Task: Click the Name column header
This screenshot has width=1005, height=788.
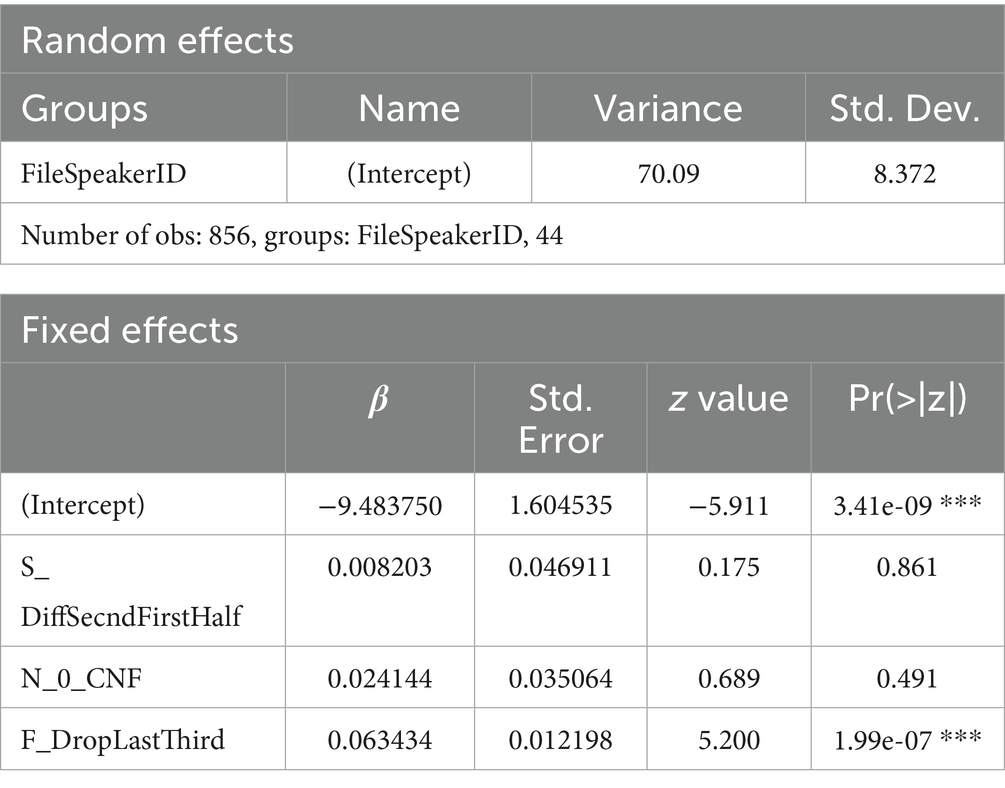Action: click(x=409, y=109)
